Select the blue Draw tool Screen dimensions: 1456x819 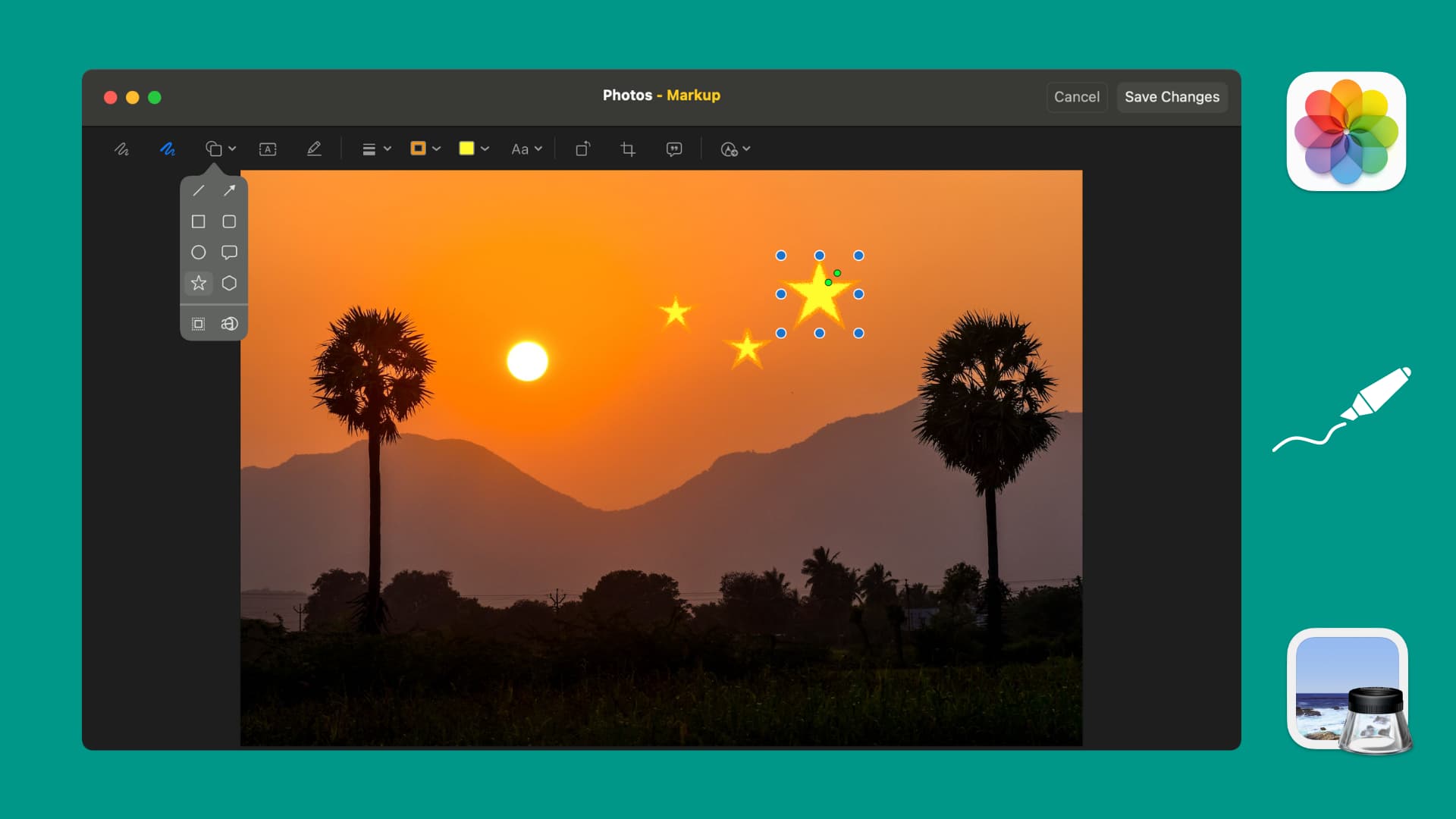[168, 149]
